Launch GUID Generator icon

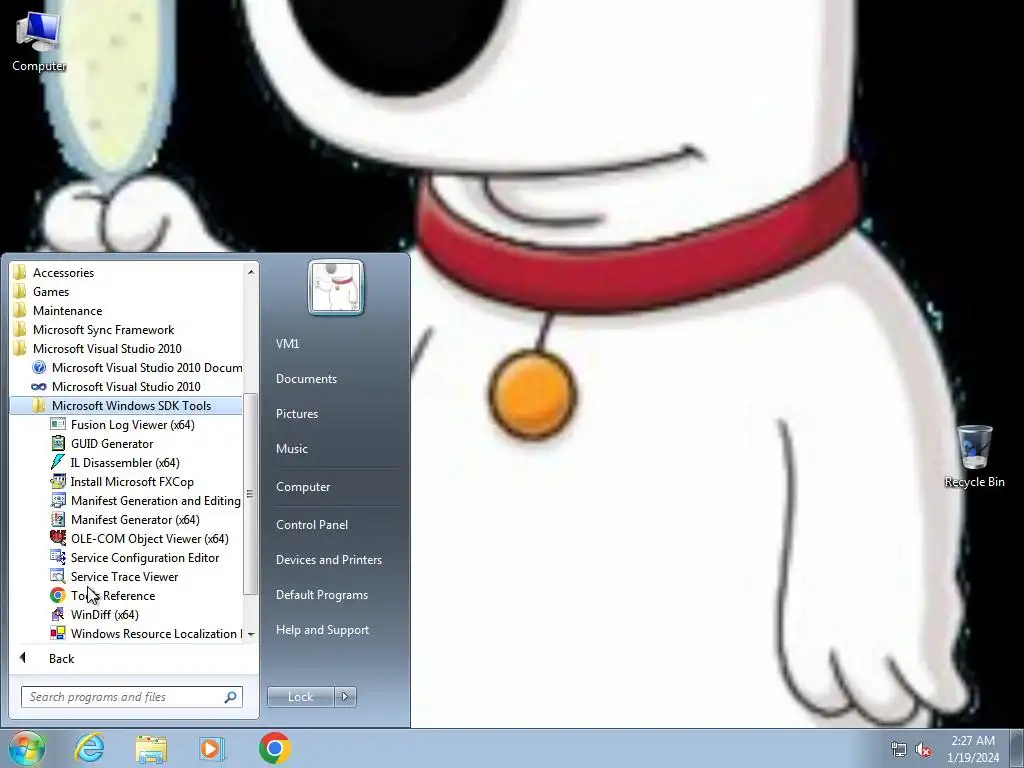(57, 444)
